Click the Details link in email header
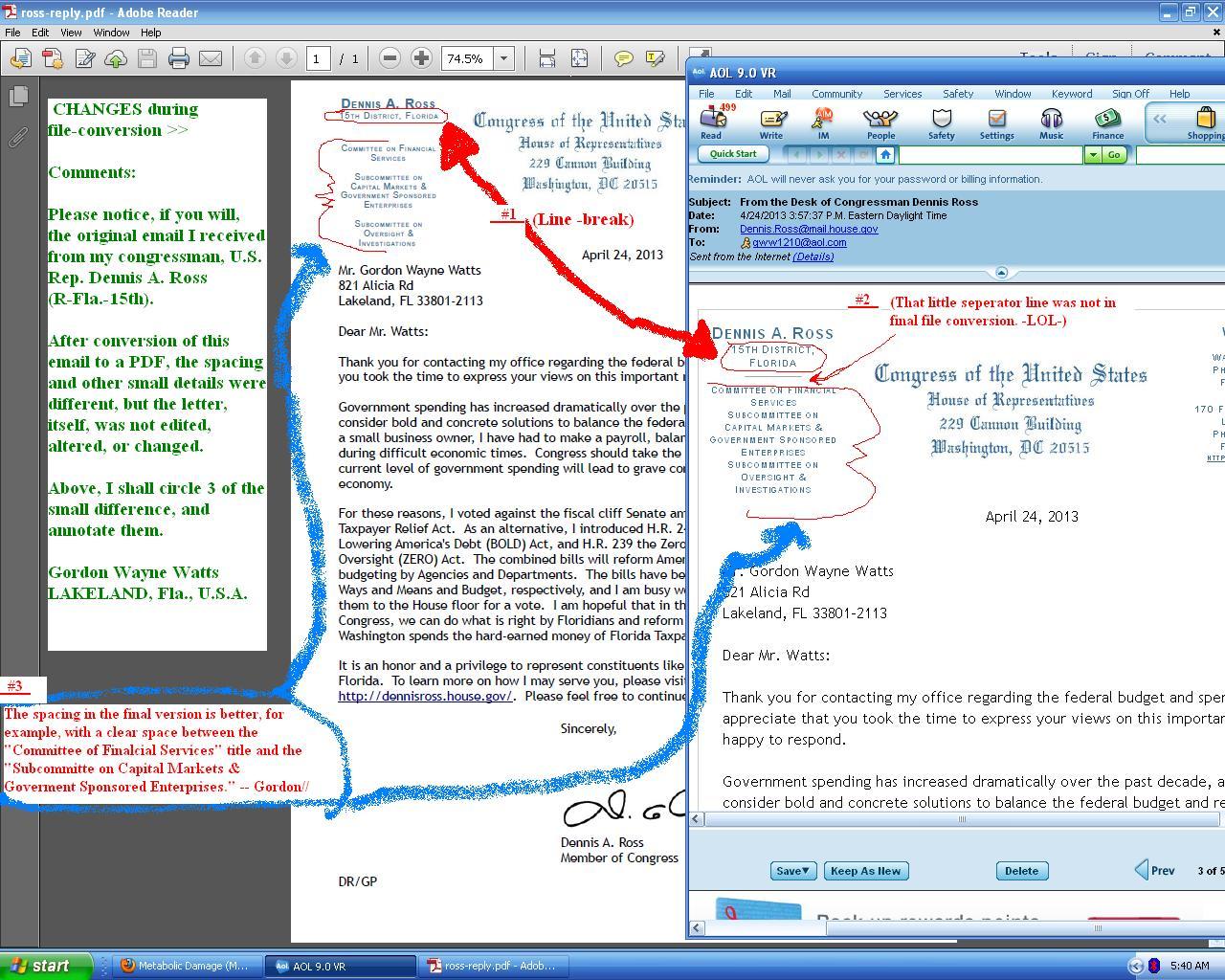This screenshot has height=980, width=1225. pyautogui.click(x=813, y=256)
